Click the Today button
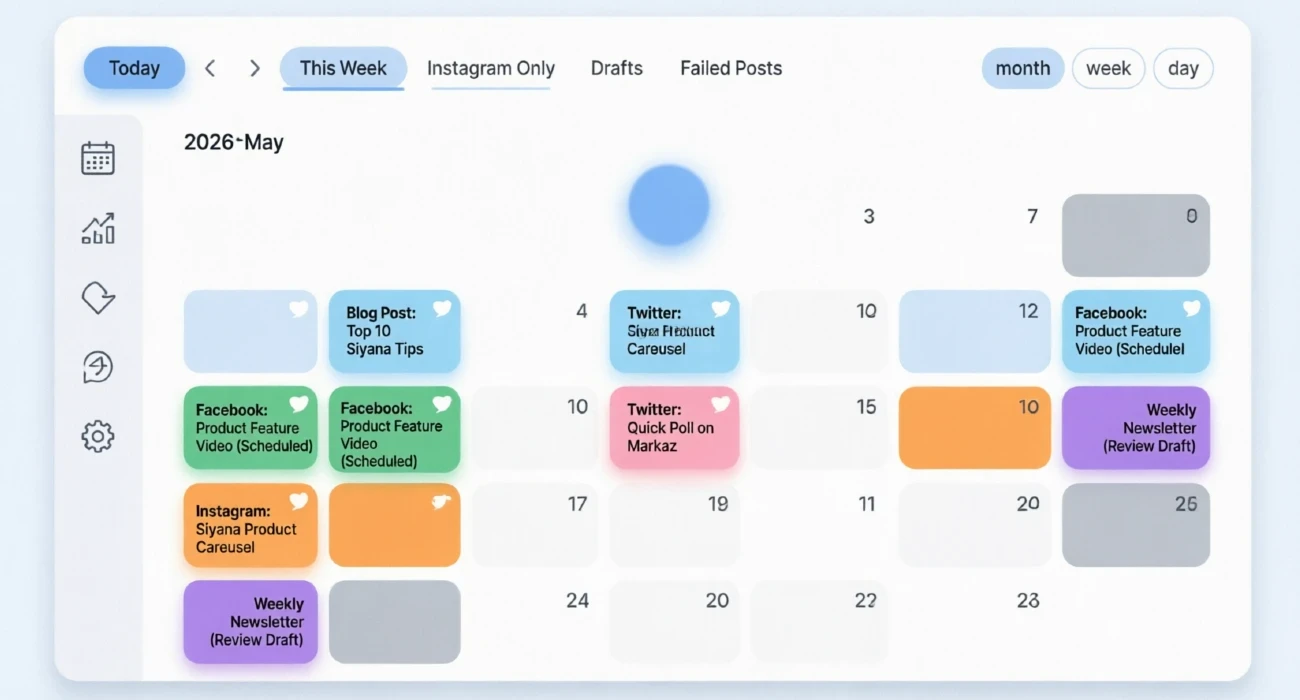Screen dimensions: 1300x700 click(134, 68)
